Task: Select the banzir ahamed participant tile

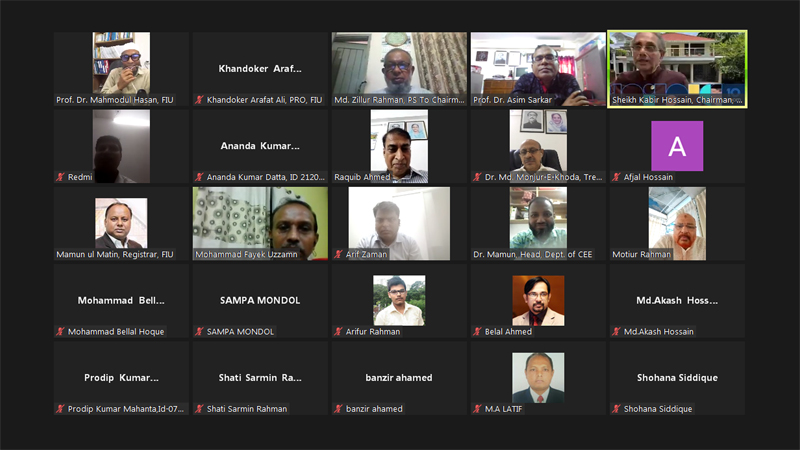Action: (x=399, y=378)
